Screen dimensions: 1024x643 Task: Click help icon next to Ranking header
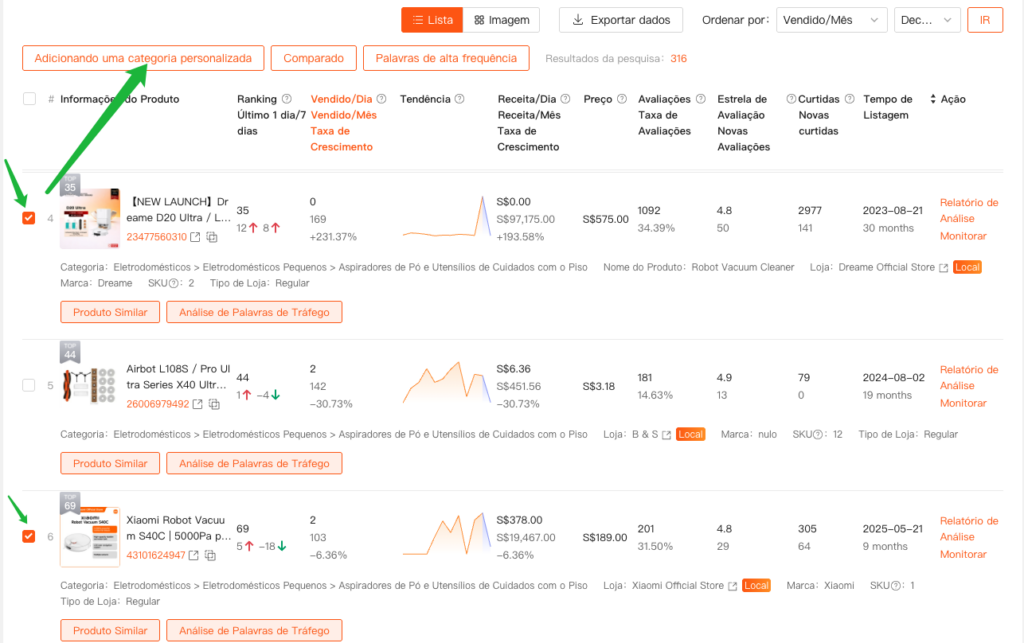(287, 99)
